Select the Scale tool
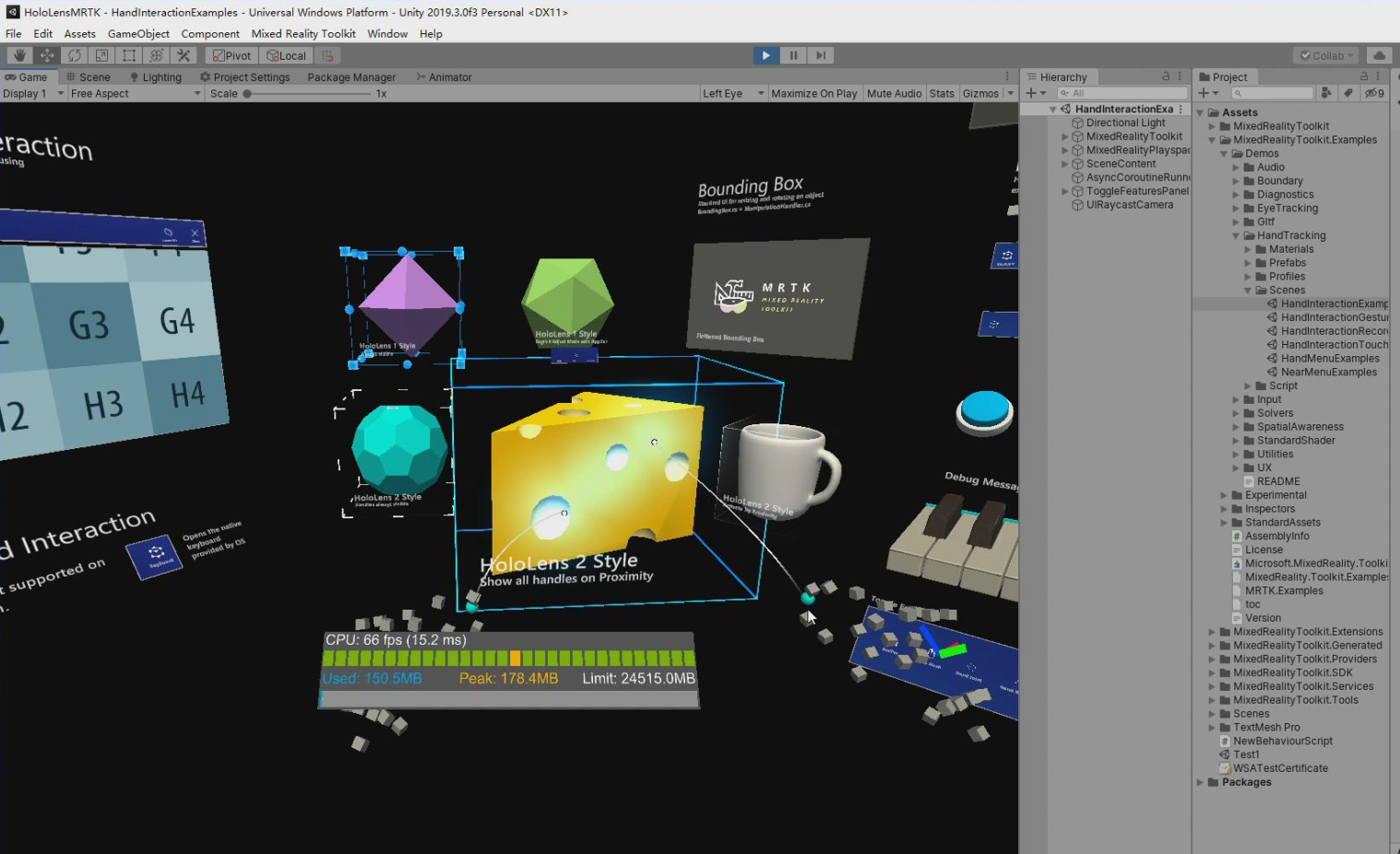Viewport: 1400px width, 854px height. [x=102, y=55]
